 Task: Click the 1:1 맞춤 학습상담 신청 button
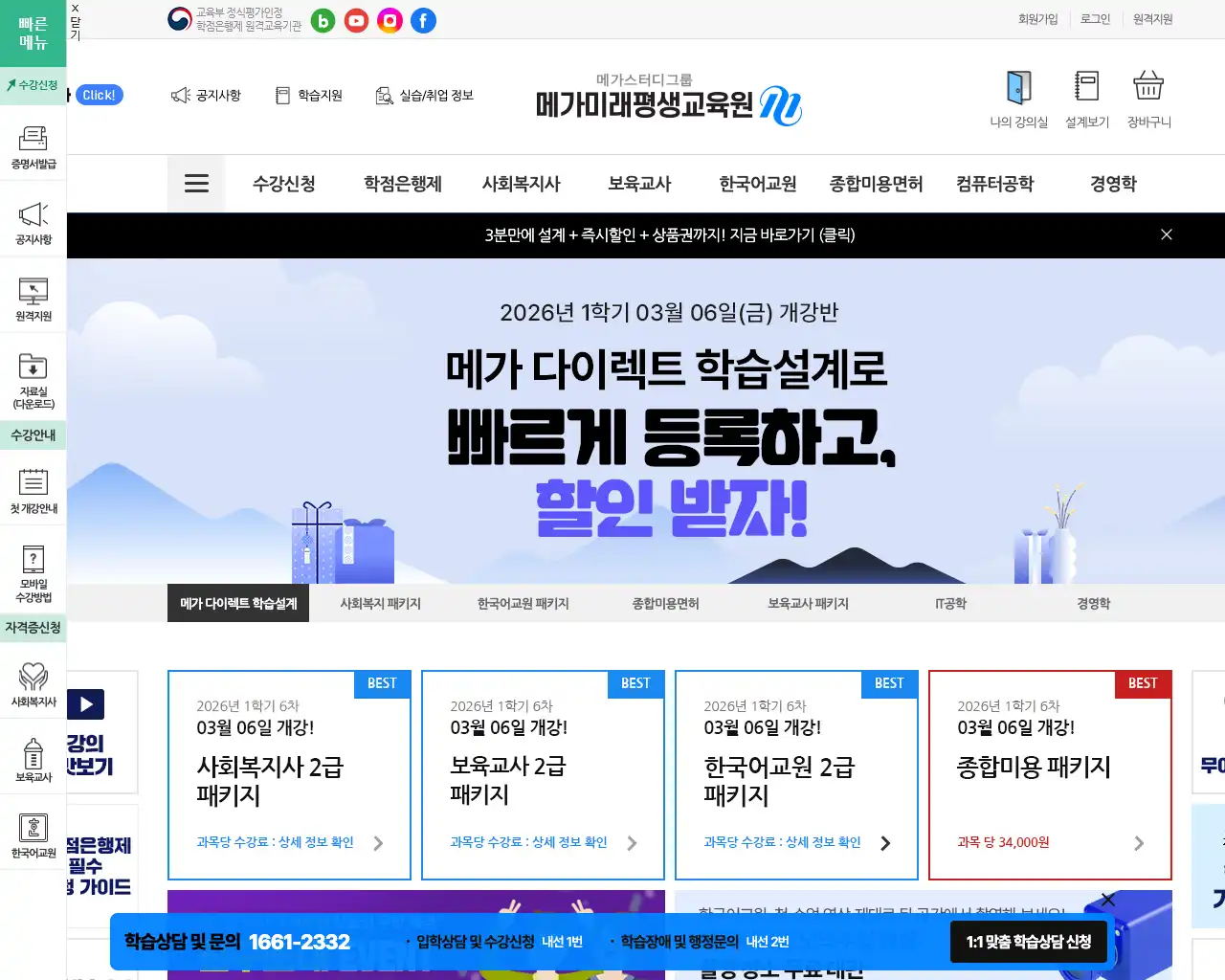click(1027, 942)
